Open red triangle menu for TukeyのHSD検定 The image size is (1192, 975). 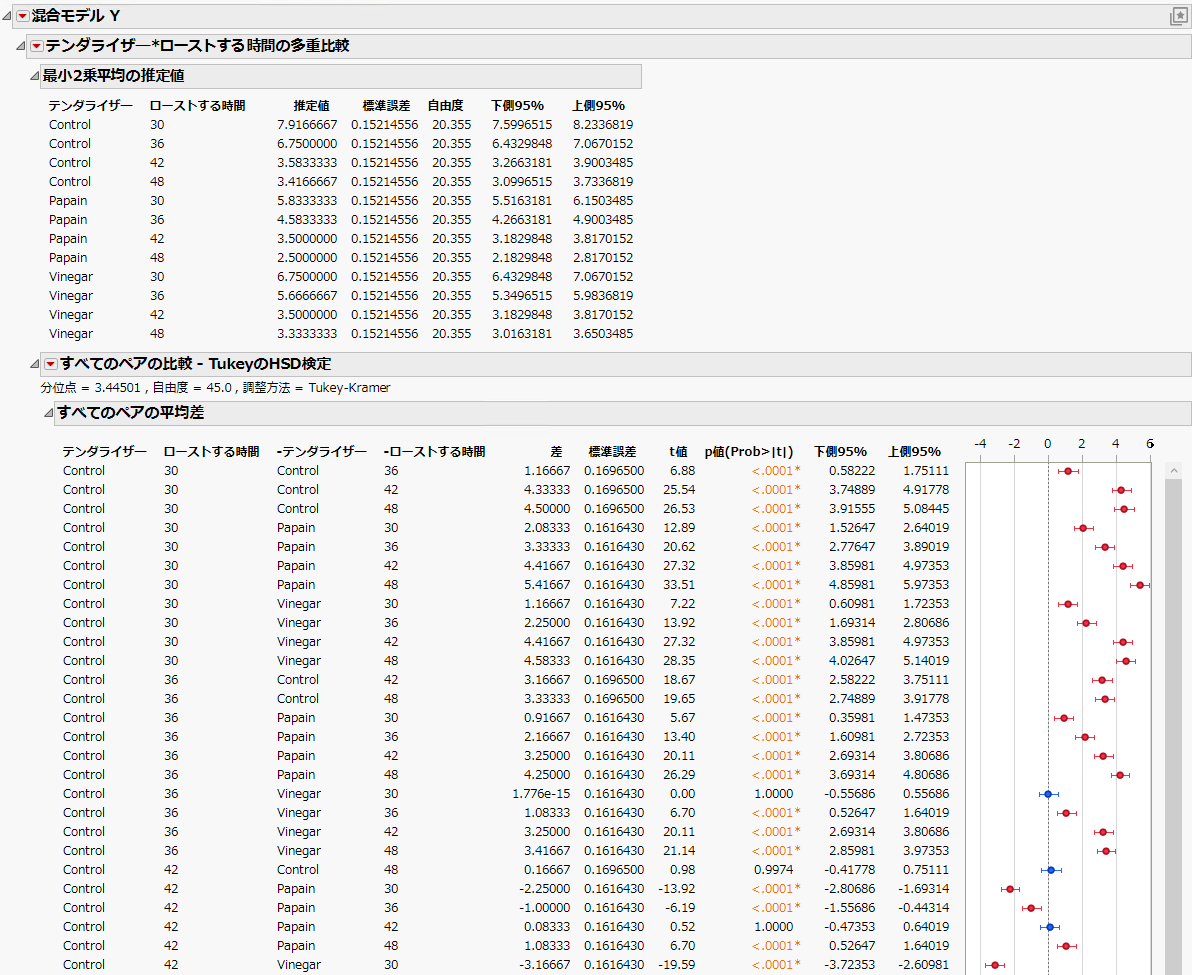coord(50,364)
